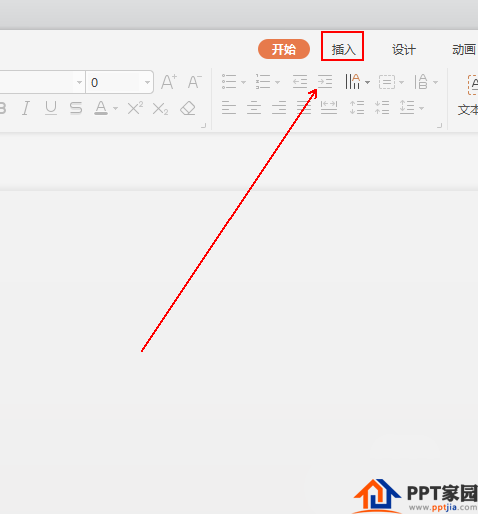Expand the numbered list style dropdown
Viewport: 478px width, 514px height.
(277, 82)
